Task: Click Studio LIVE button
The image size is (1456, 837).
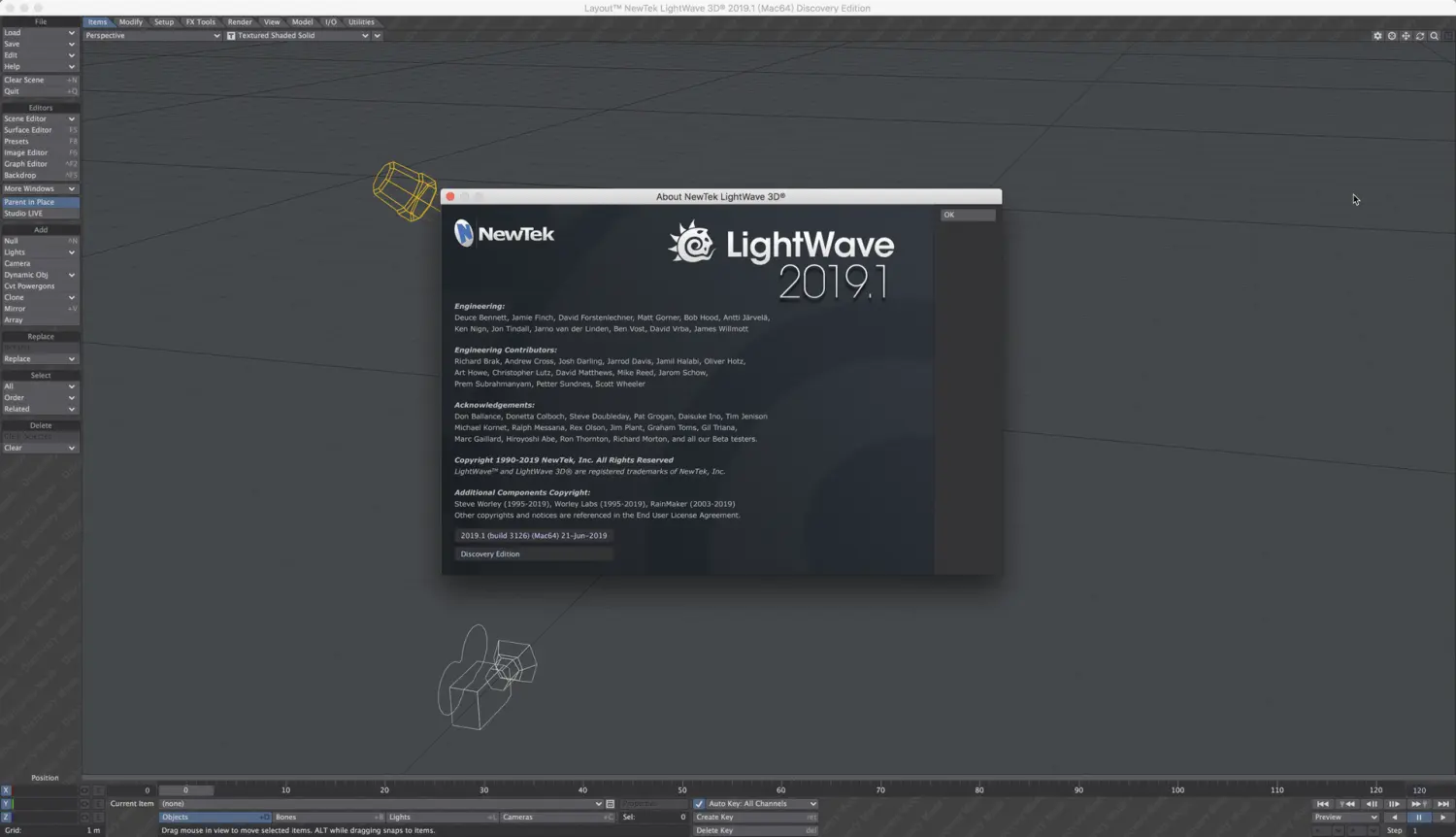Action: tap(40, 214)
